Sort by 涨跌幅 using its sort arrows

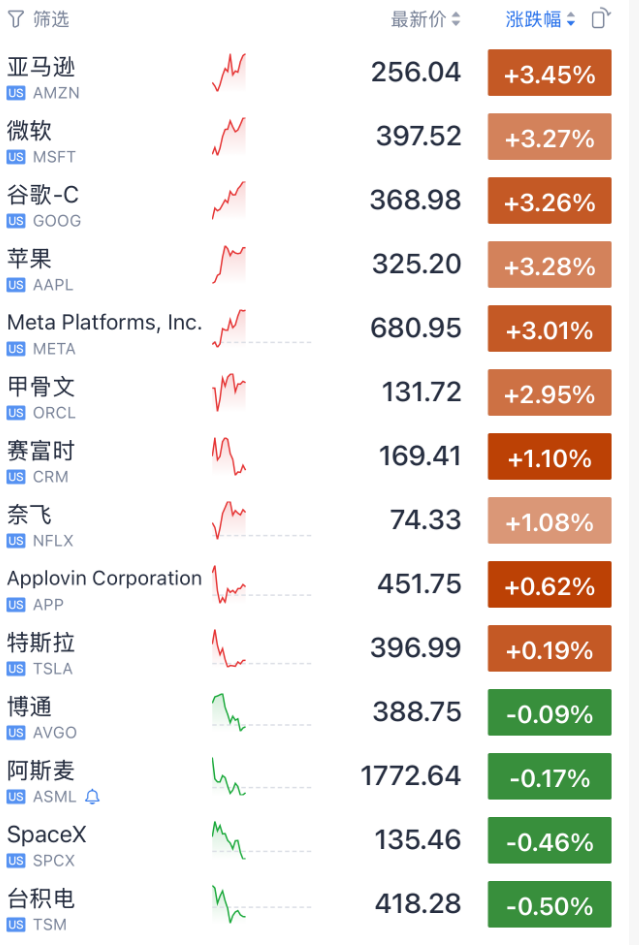tap(570, 19)
